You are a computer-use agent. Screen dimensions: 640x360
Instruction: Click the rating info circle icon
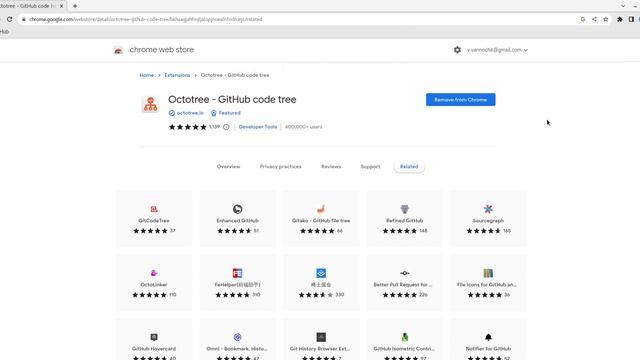pyautogui.click(x=226, y=127)
